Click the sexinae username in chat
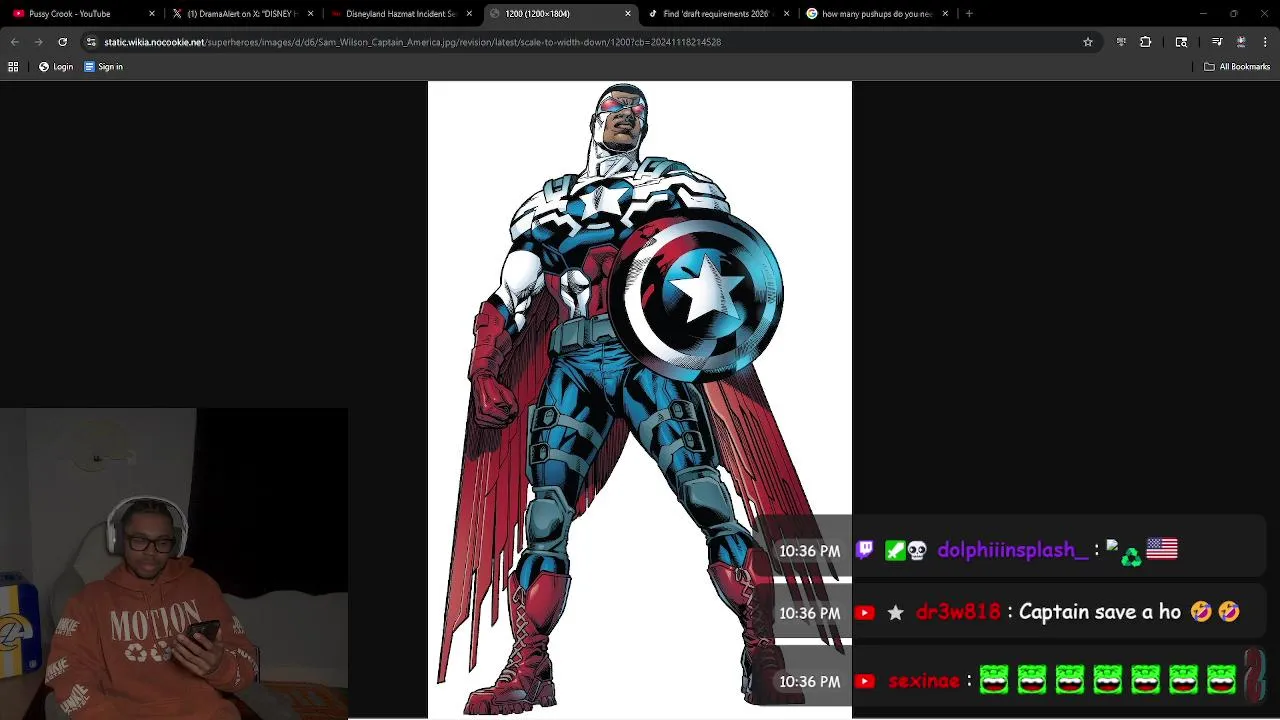This screenshot has width=1280, height=720. coord(924,681)
